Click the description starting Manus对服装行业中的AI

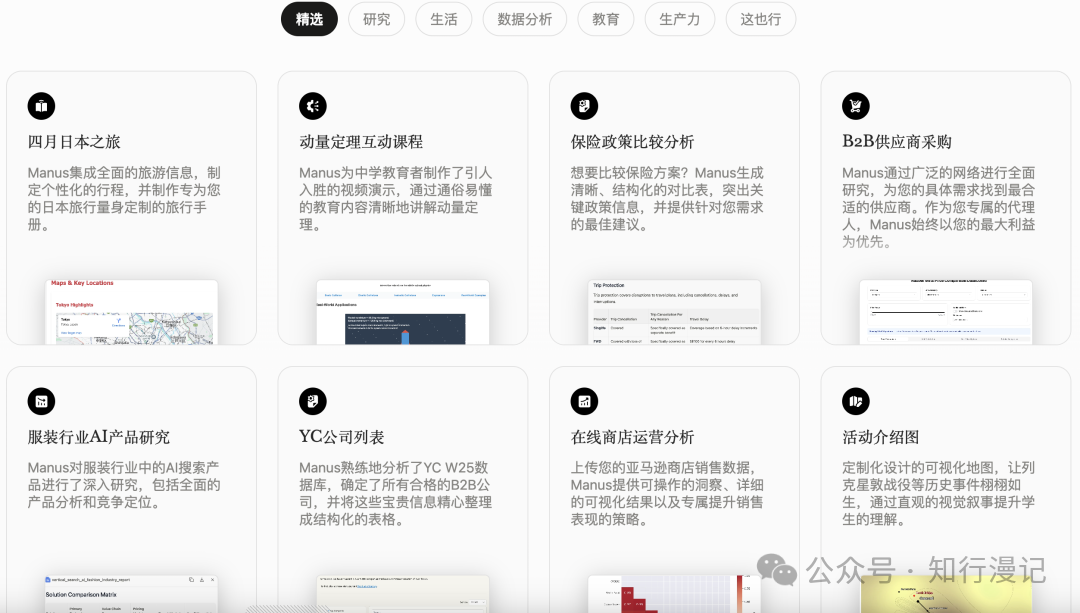125,485
